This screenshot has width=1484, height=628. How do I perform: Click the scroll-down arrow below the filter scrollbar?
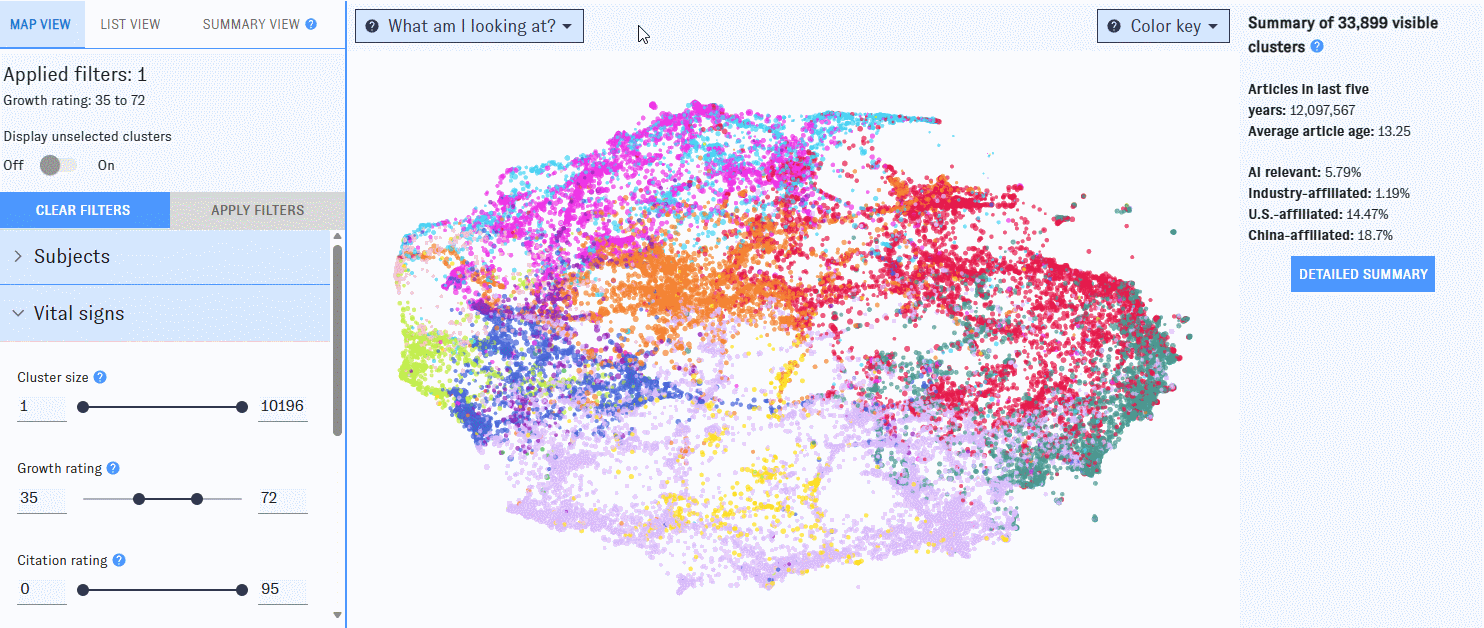pyautogui.click(x=337, y=614)
